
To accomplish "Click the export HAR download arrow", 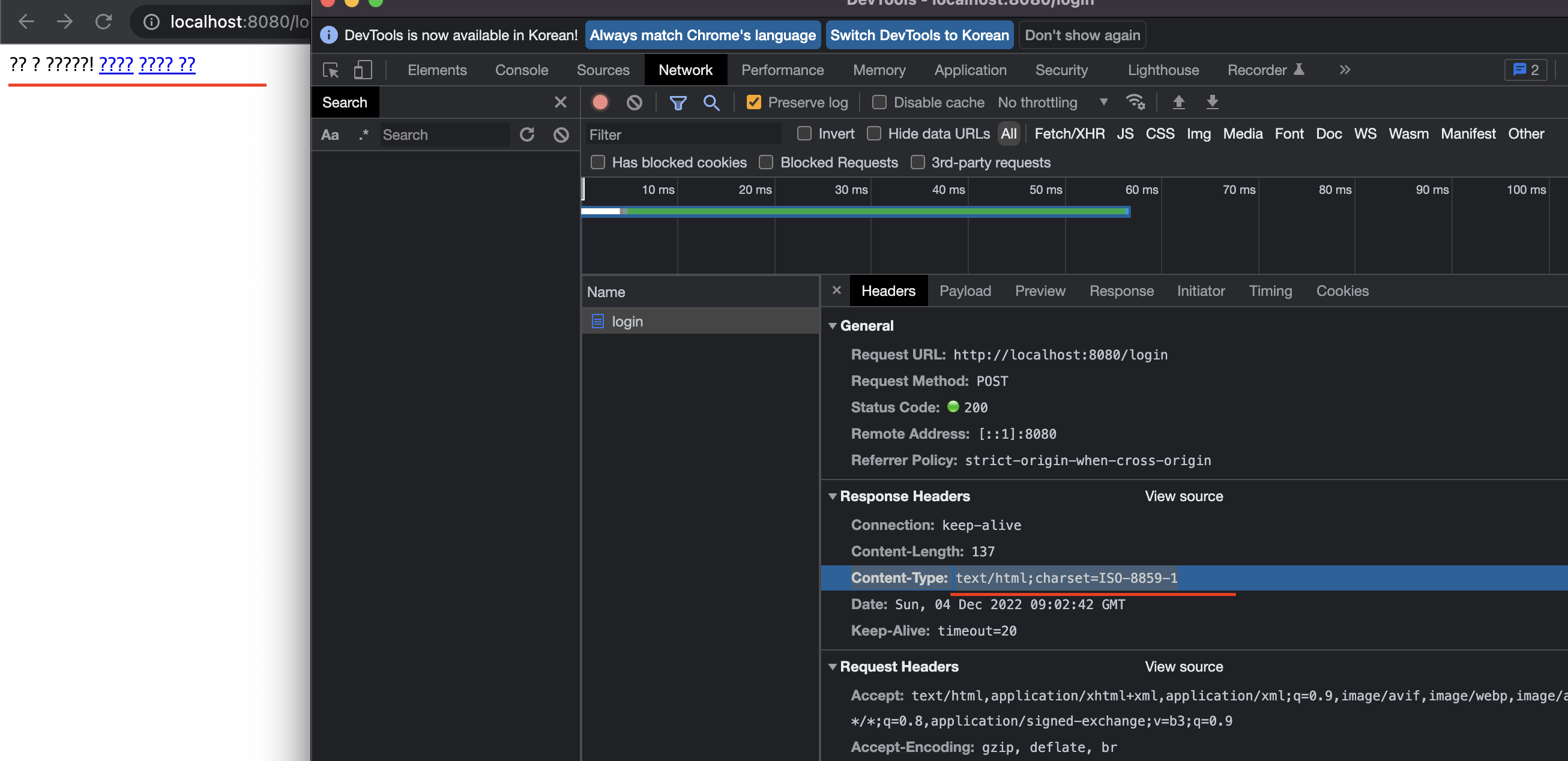I will click(1212, 102).
